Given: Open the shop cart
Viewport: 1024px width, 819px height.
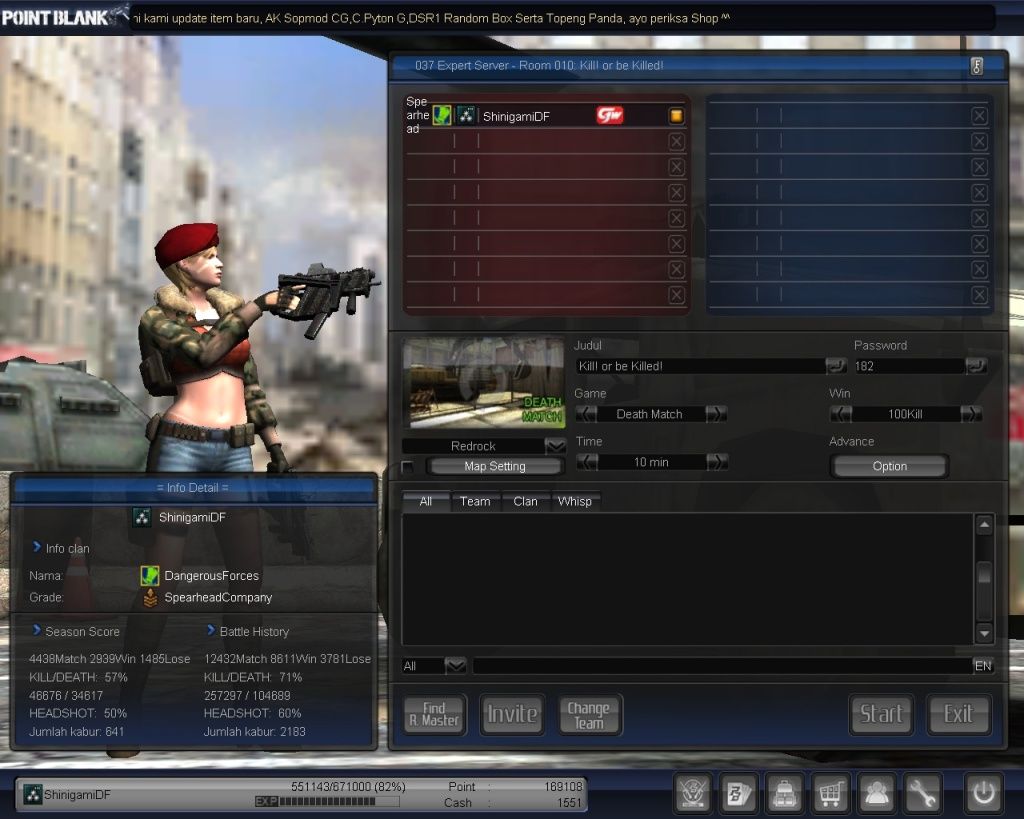Looking at the screenshot, I should coord(830,794).
